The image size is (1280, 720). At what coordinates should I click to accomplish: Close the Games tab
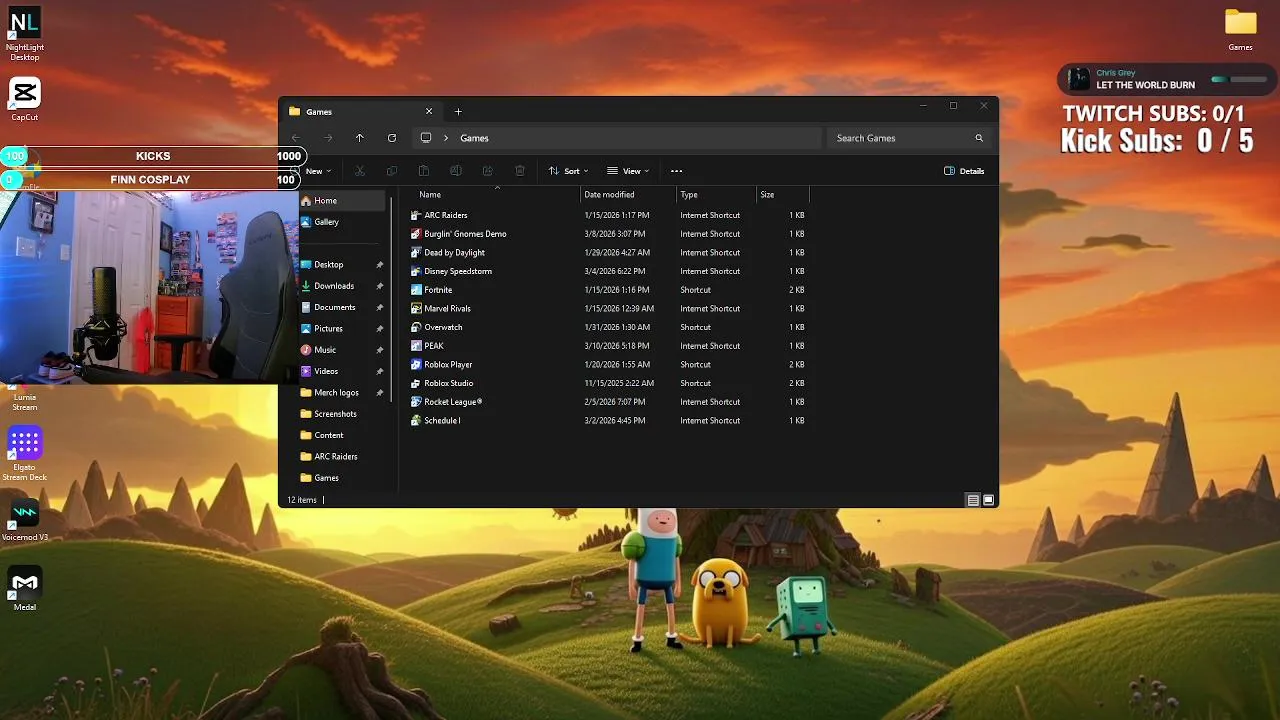tap(429, 111)
